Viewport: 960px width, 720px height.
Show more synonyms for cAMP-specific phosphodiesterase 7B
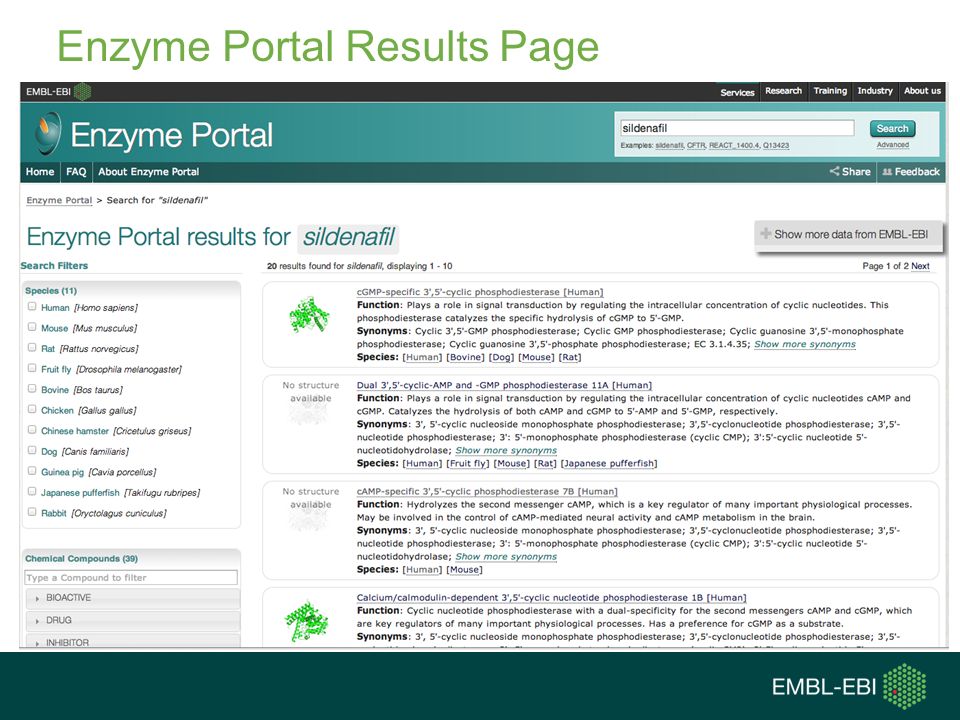[x=506, y=557]
